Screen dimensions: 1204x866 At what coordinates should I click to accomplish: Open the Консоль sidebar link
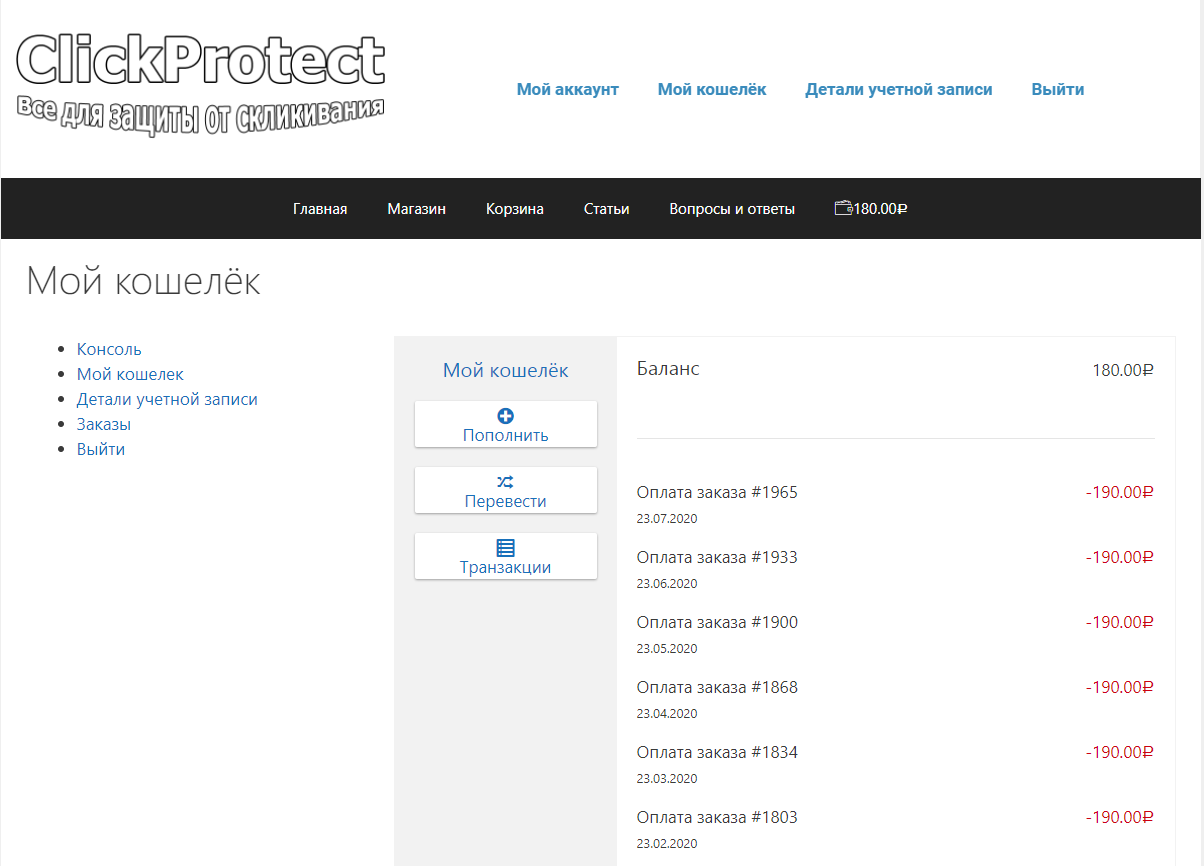pyautogui.click(x=109, y=349)
